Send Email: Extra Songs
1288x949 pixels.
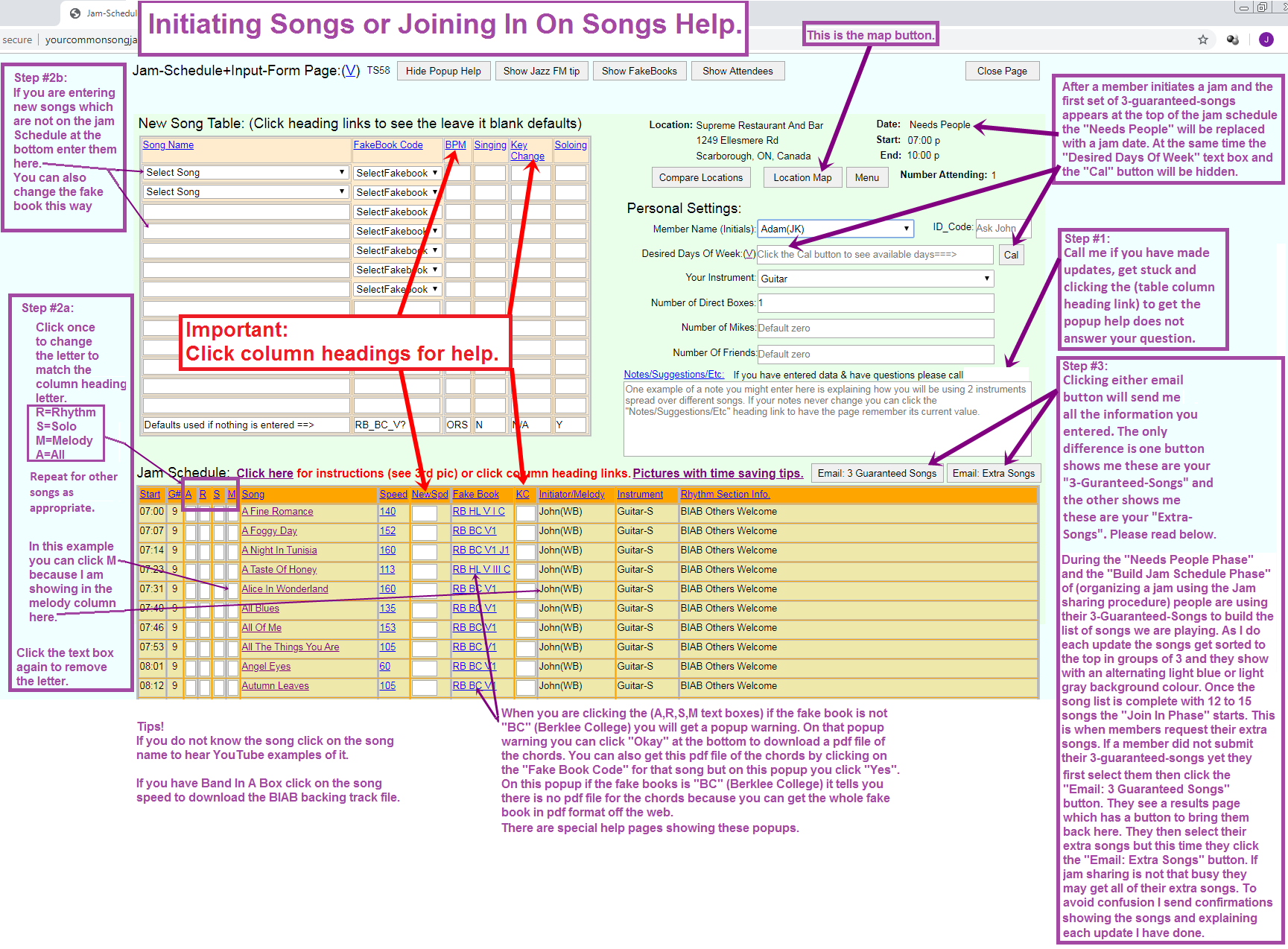(993, 473)
